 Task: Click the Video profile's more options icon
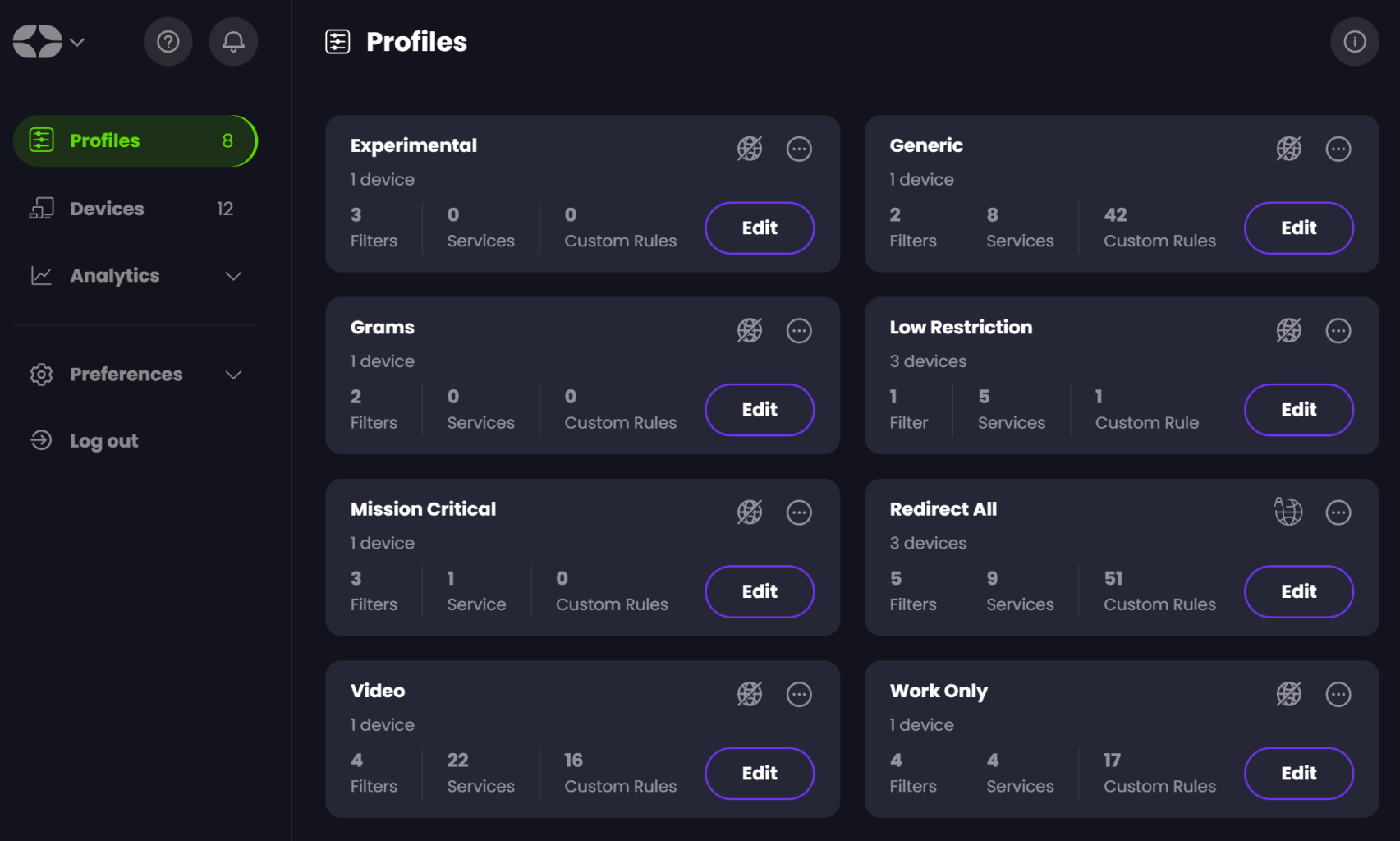(x=799, y=695)
